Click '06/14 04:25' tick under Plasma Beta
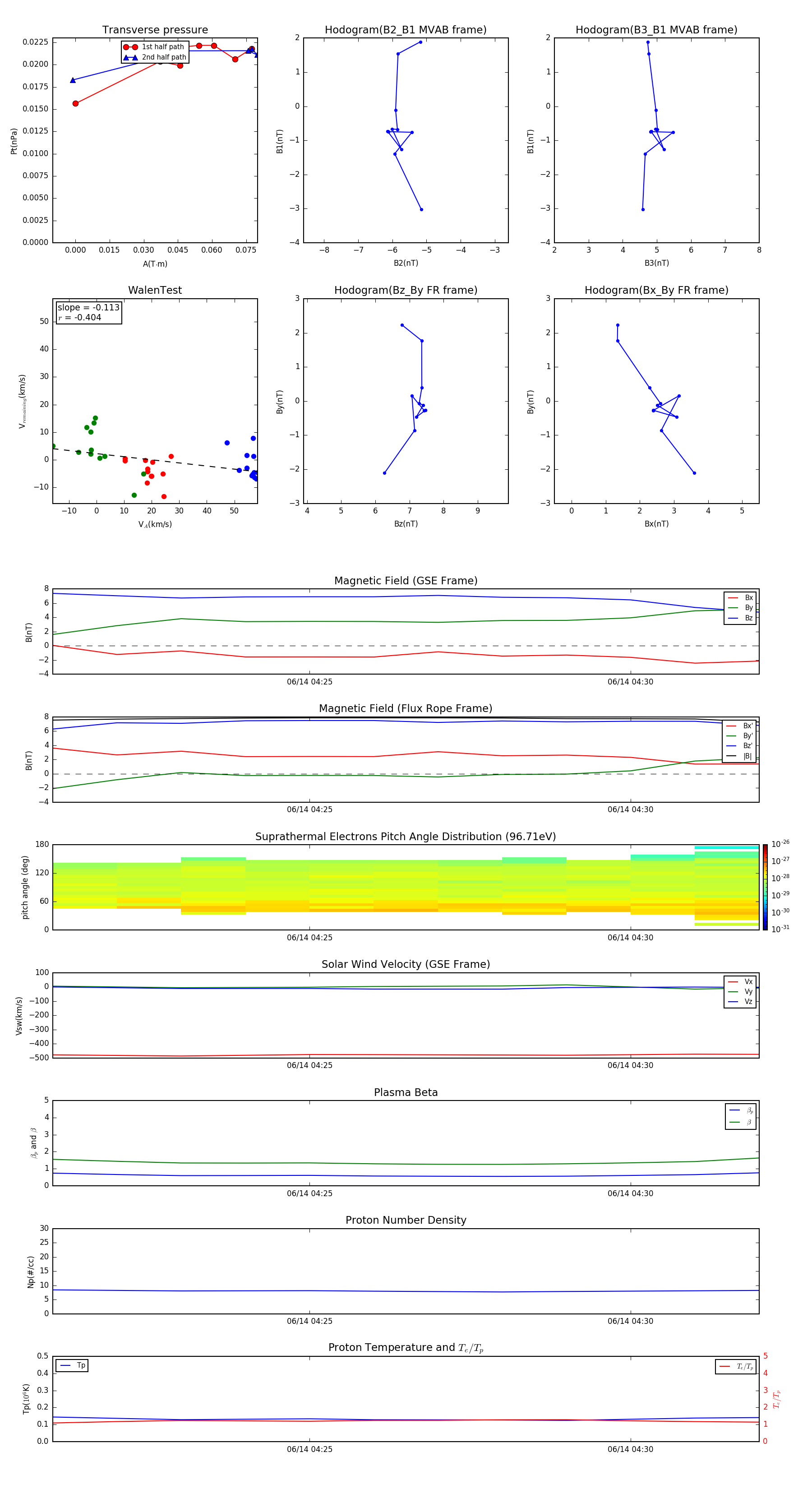Viewport: 812px width, 1489px height. click(x=310, y=1193)
